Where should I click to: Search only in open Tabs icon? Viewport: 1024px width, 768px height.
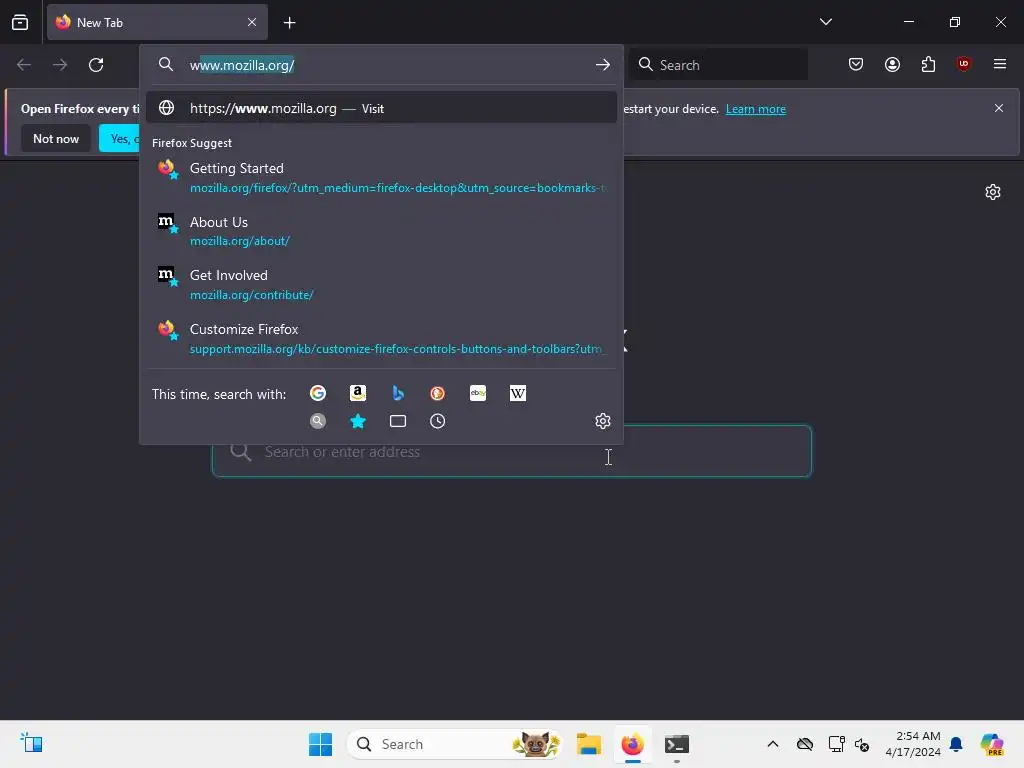click(x=398, y=421)
